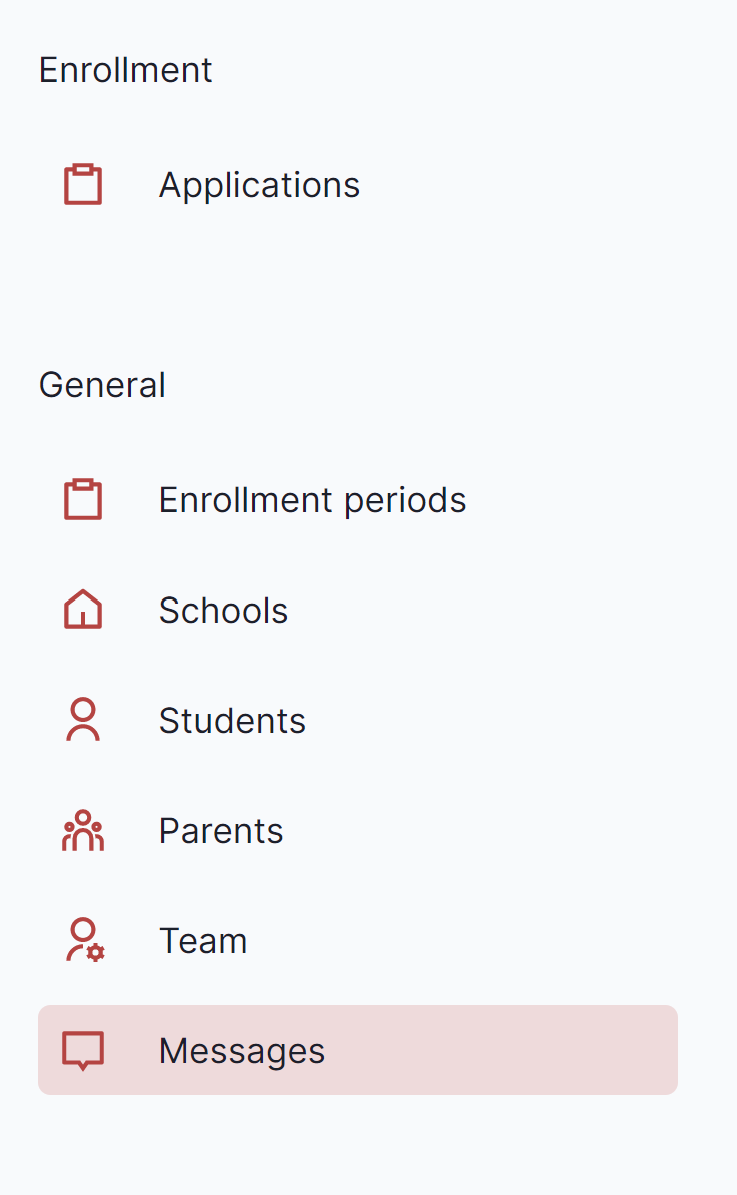Click the family group icon for Parents
737x1195 pixels.
point(83,830)
